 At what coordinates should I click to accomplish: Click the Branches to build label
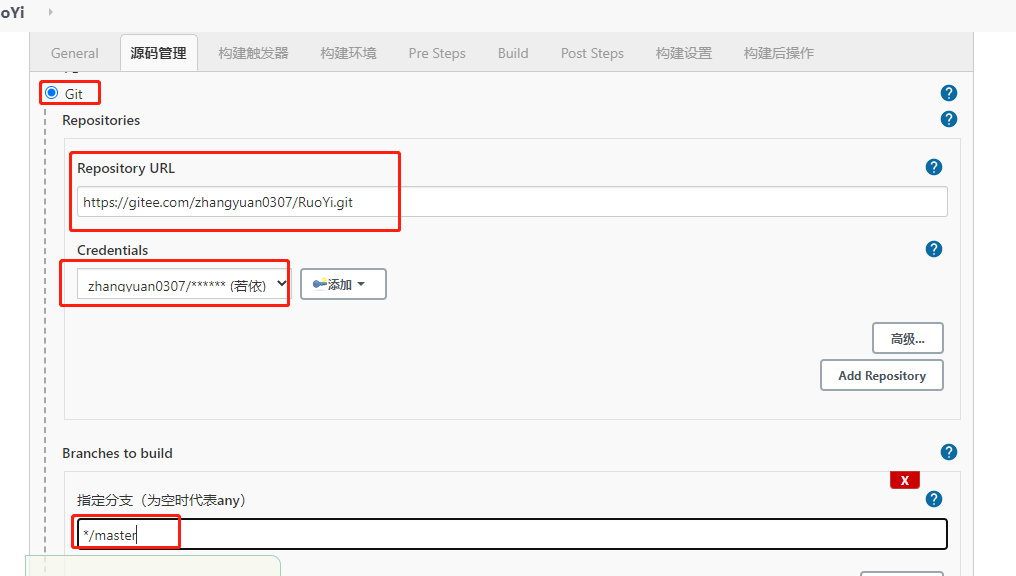[x=117, y=454]
